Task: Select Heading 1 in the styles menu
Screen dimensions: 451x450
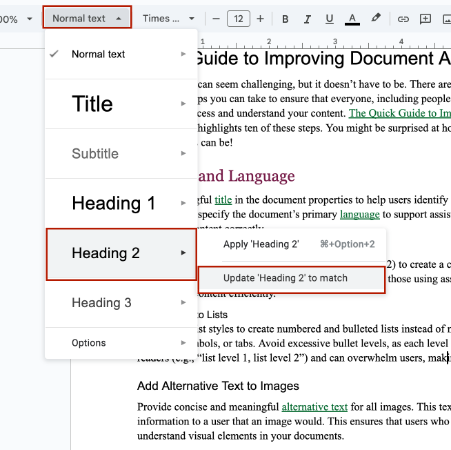Action: click(121, 203)
